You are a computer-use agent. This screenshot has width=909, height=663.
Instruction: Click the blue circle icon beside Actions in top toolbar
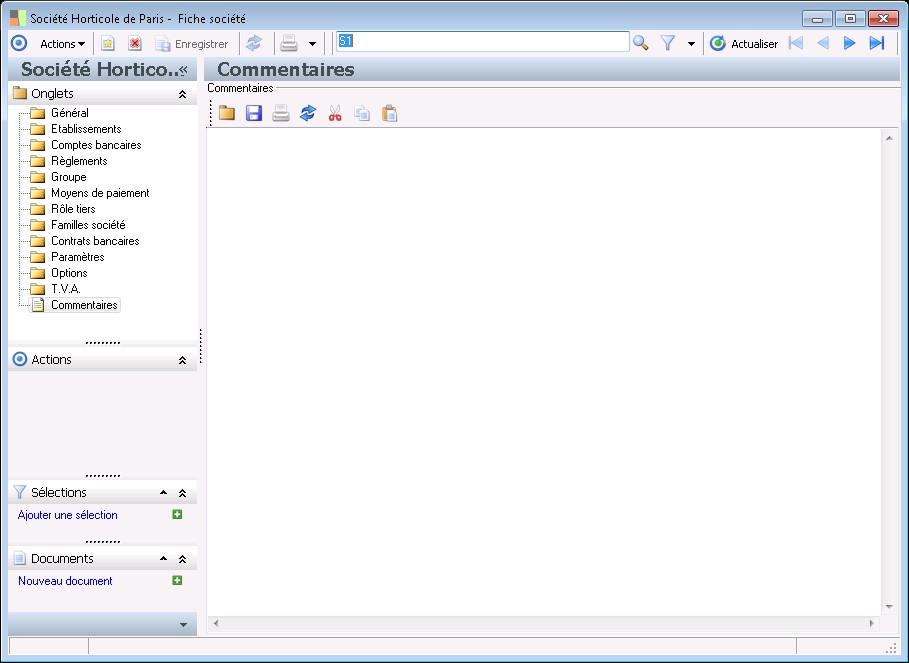19,43
